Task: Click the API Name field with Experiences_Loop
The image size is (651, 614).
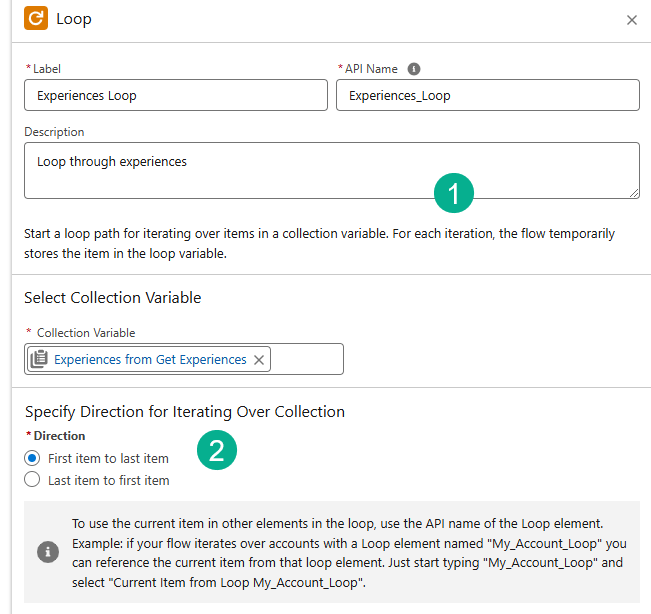Action: pos(487,96)
